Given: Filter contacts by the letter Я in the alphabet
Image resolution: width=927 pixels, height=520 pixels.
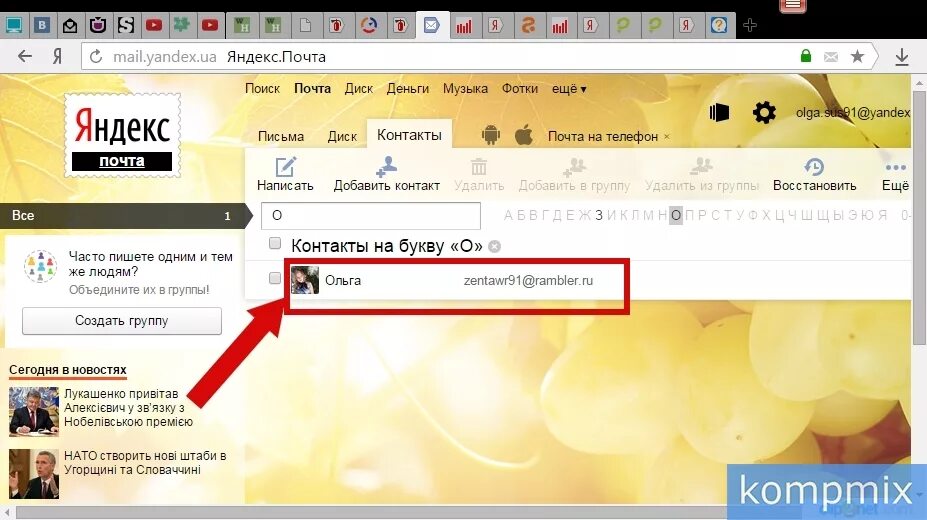Looking at the screenshot, I should coord(883,215).
